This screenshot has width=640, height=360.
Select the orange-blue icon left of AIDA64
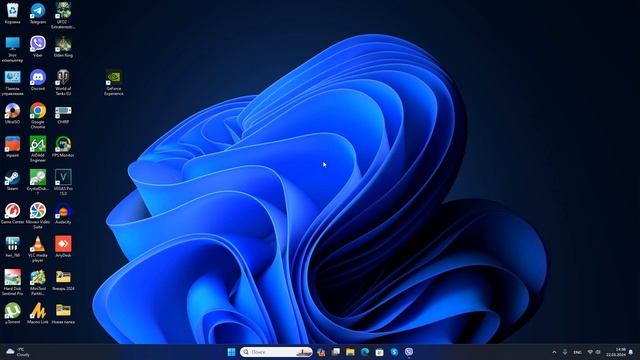[12, 147]
